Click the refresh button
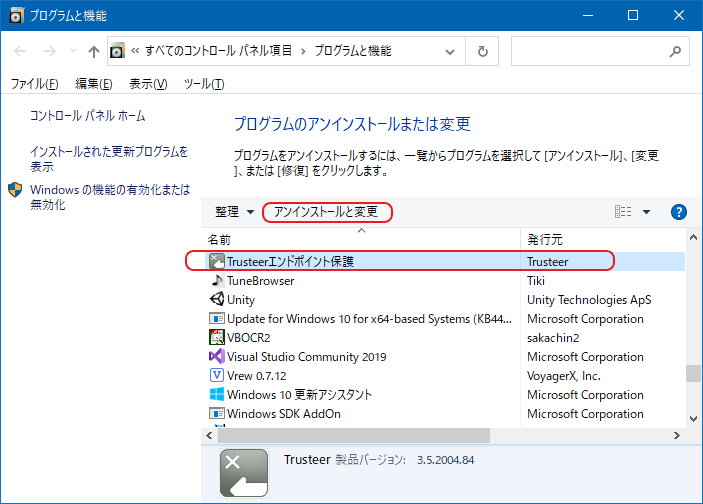Screen dimensions: 703x504 pos(482,52)
